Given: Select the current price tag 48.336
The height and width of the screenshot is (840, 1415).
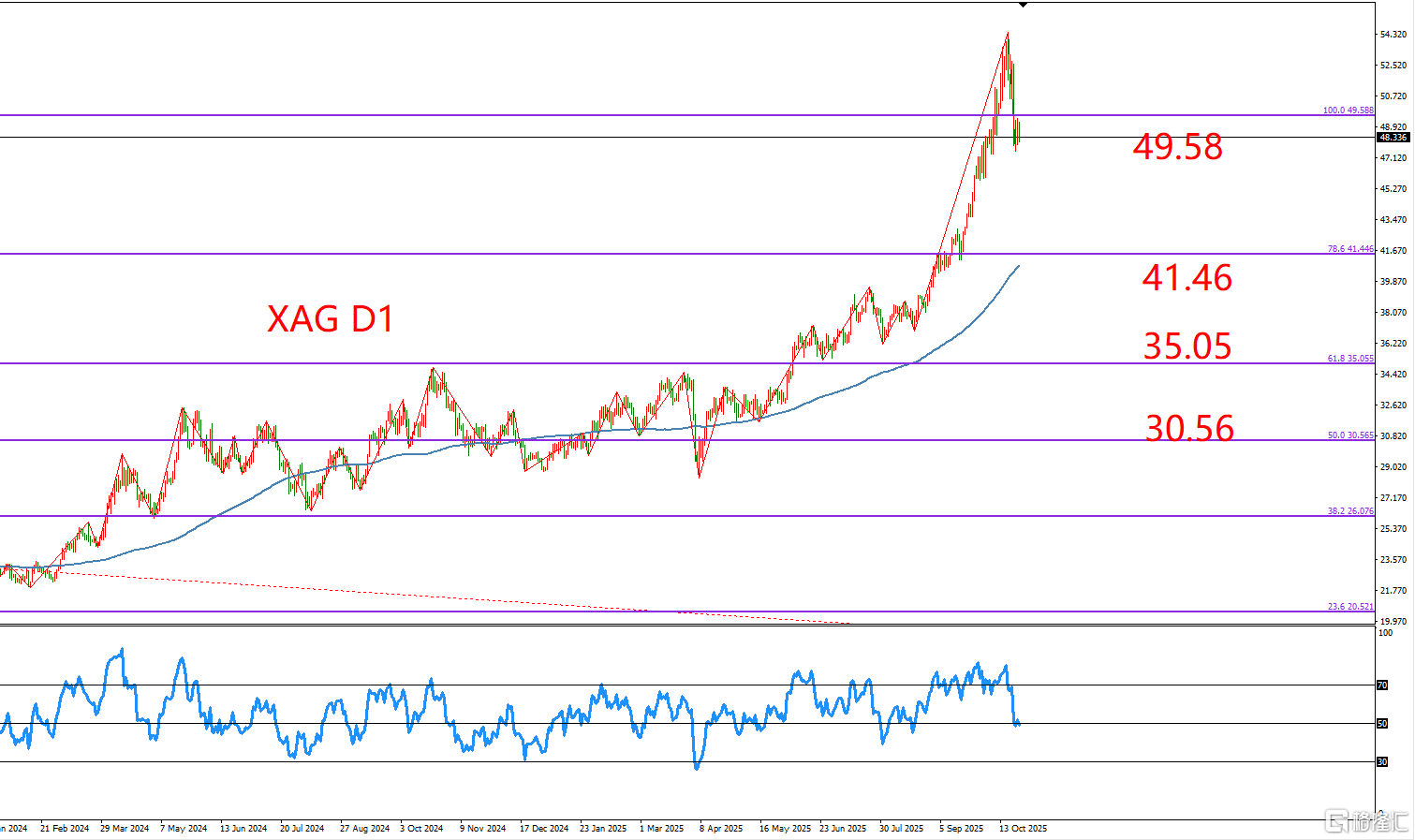Looking at the screenshot, I should coord(1393,138).
